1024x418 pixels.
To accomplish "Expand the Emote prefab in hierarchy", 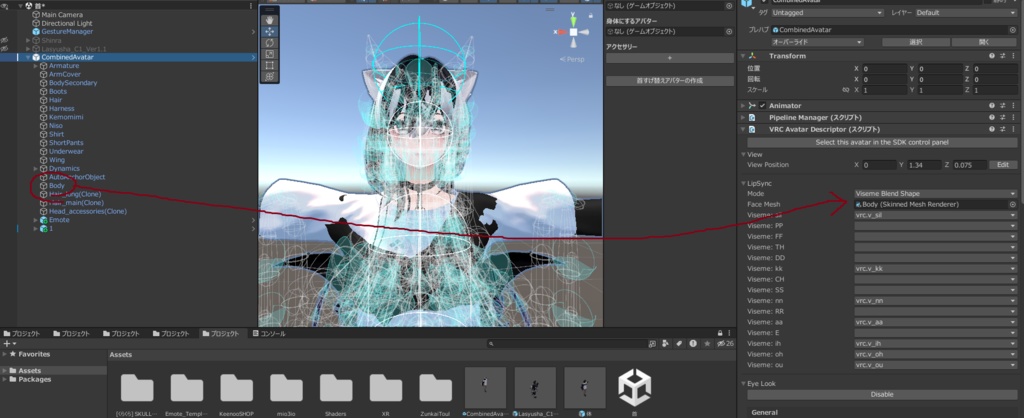I will point(37,220).
